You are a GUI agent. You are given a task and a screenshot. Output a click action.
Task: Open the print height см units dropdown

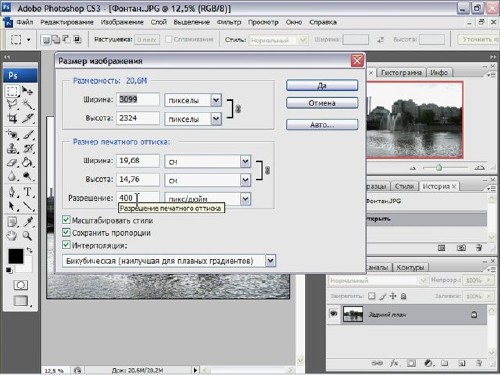(245, 180)
